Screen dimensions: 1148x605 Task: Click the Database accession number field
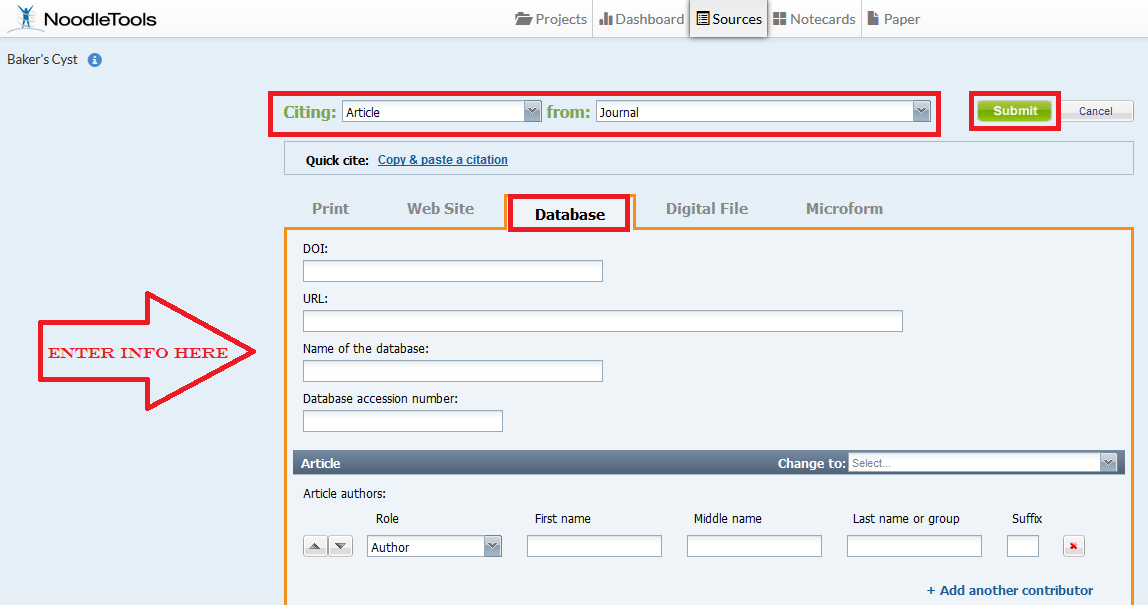pyautogui.click(x=403, y=420)
